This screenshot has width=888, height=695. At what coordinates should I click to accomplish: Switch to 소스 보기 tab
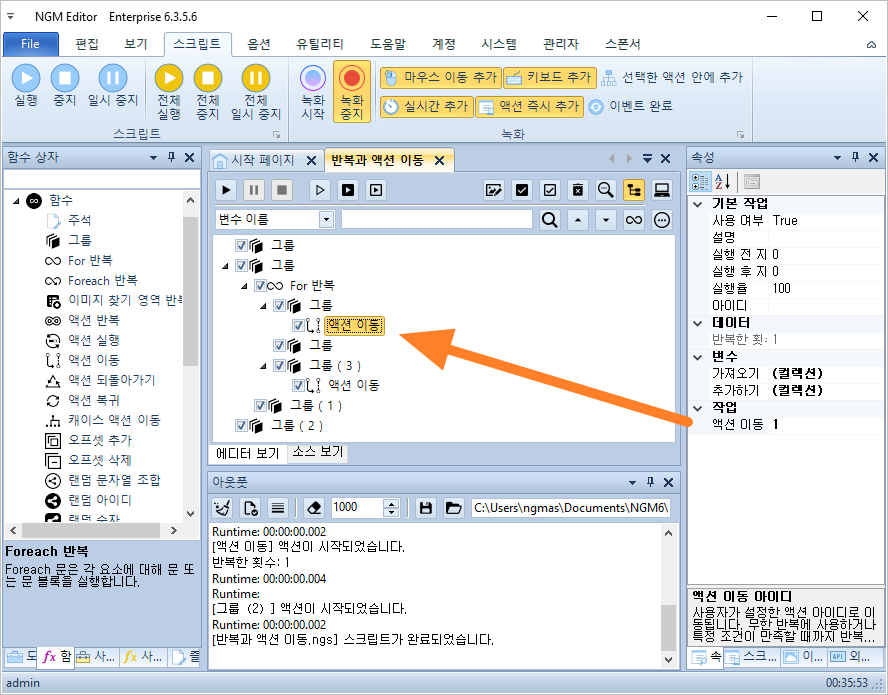pos(318,453)
